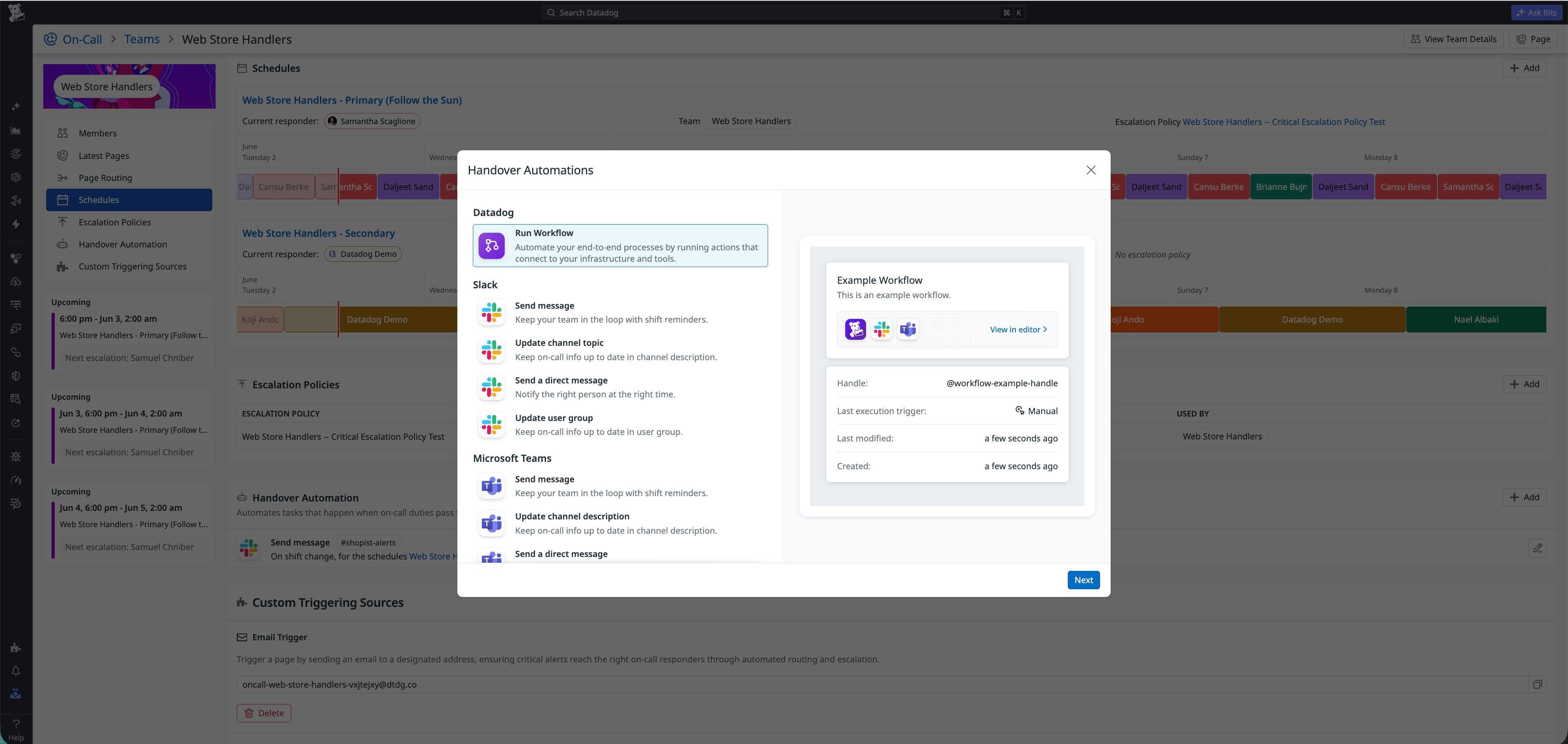Screen dimensions: 1568x744
Task: Click Datadog logo in top-left corner
Action: coord(16,12)
